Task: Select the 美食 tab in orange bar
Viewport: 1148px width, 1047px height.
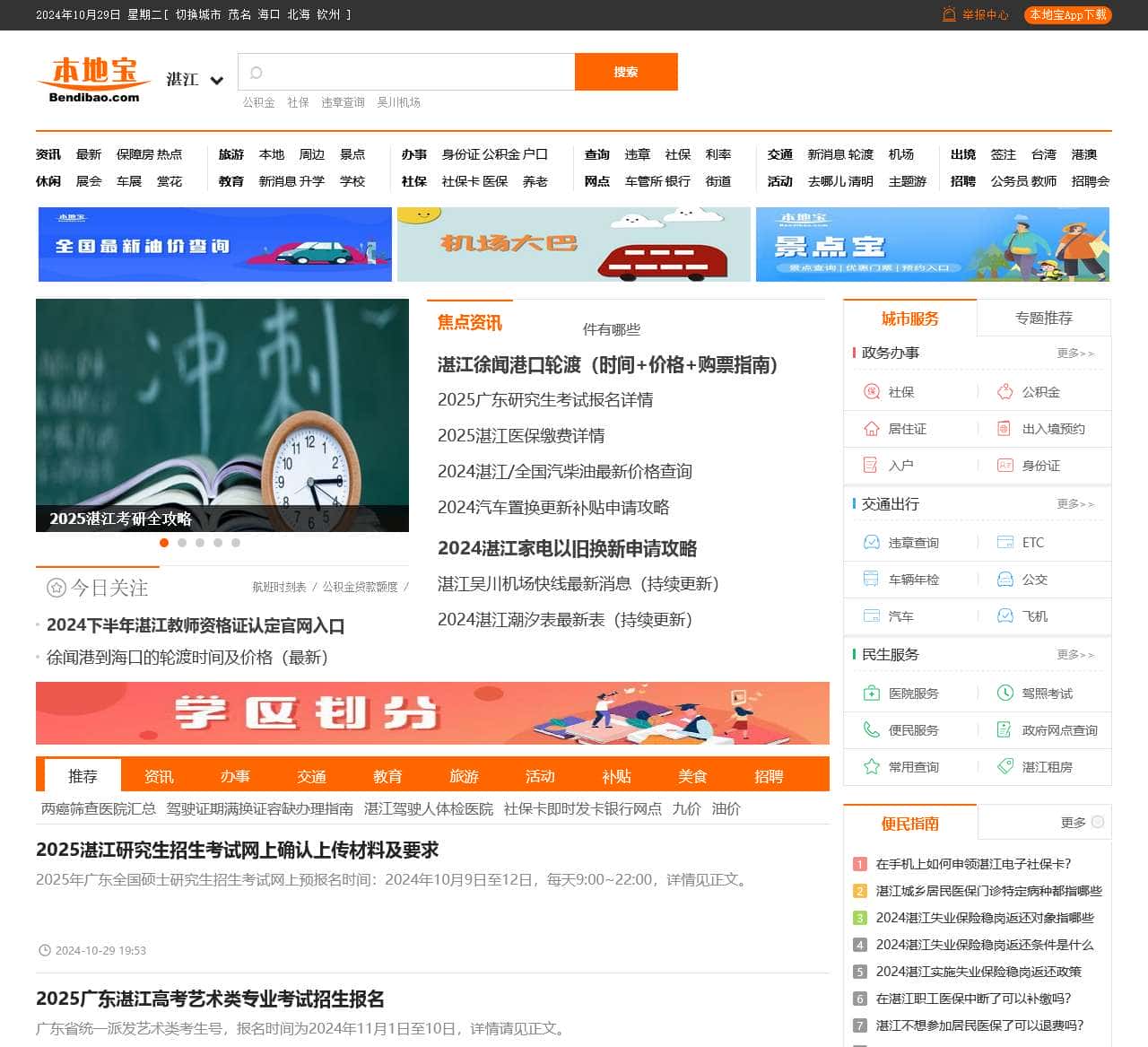Action: [x=692, y=776]
